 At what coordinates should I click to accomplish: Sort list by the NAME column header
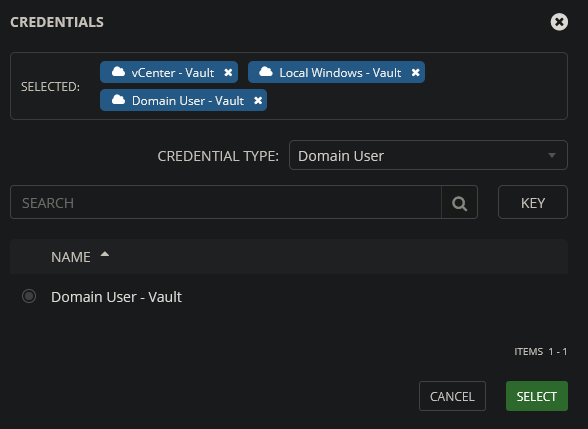(70, 257)
